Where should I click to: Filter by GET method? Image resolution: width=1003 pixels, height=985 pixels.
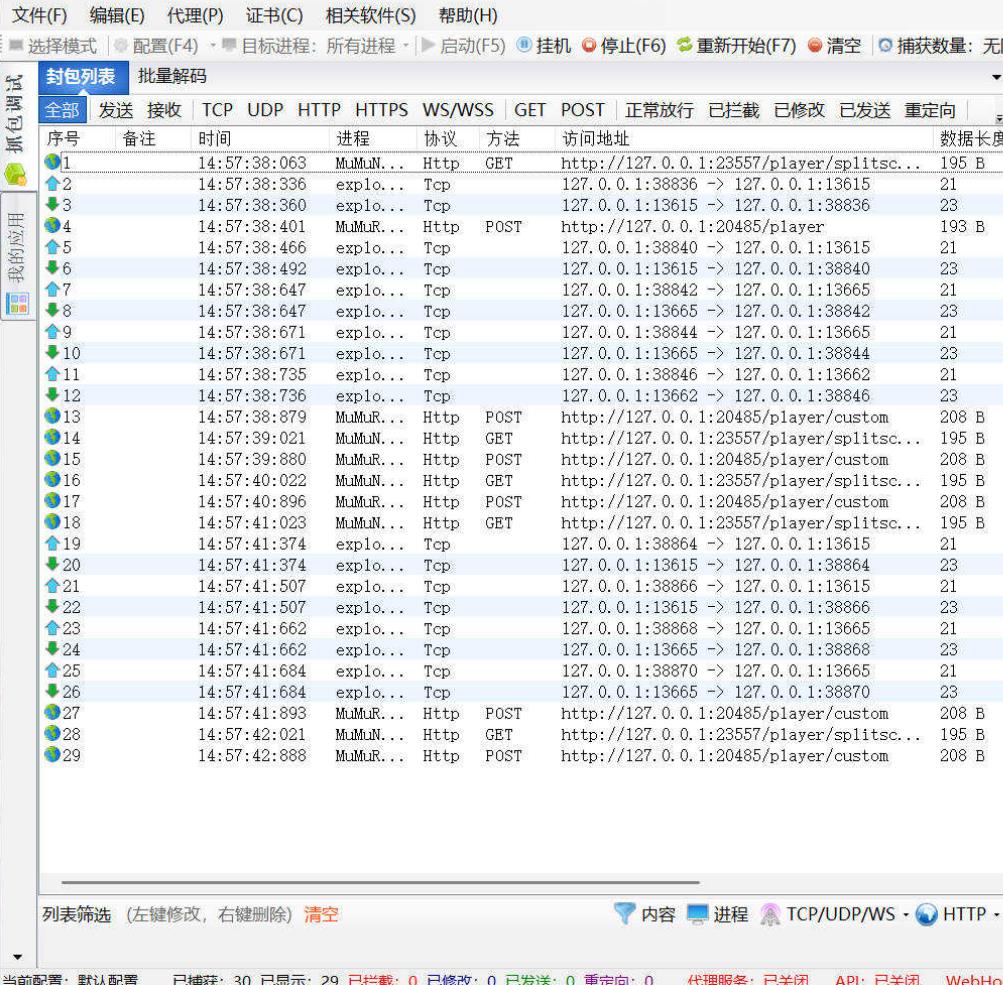[x=530, y=110]
